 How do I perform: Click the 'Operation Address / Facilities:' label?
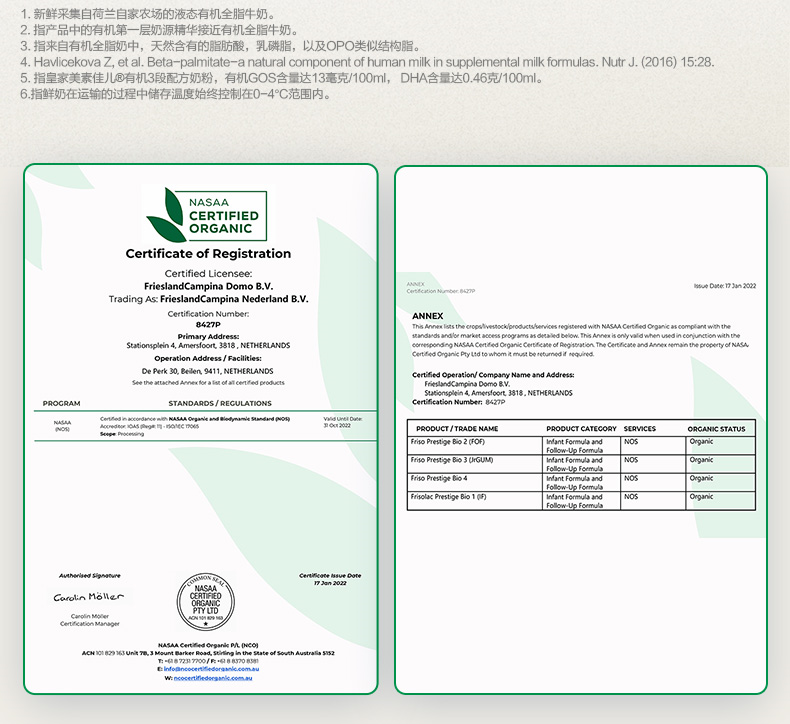tap(208, 358)
